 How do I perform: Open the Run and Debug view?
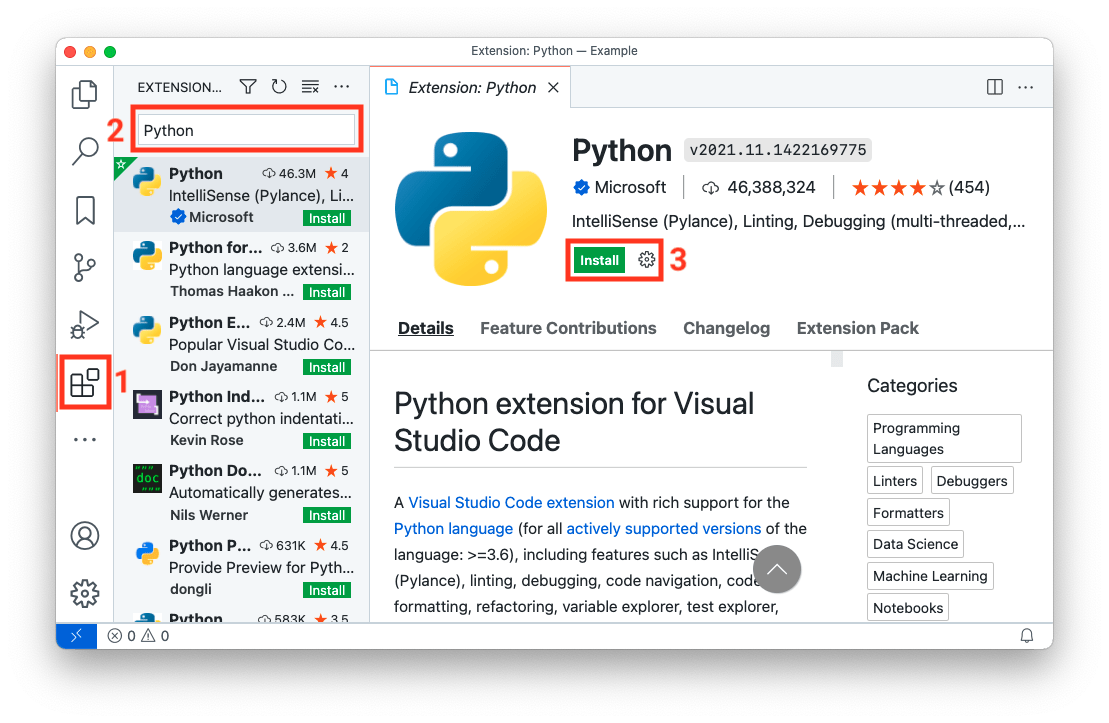(x=84, y=324)
